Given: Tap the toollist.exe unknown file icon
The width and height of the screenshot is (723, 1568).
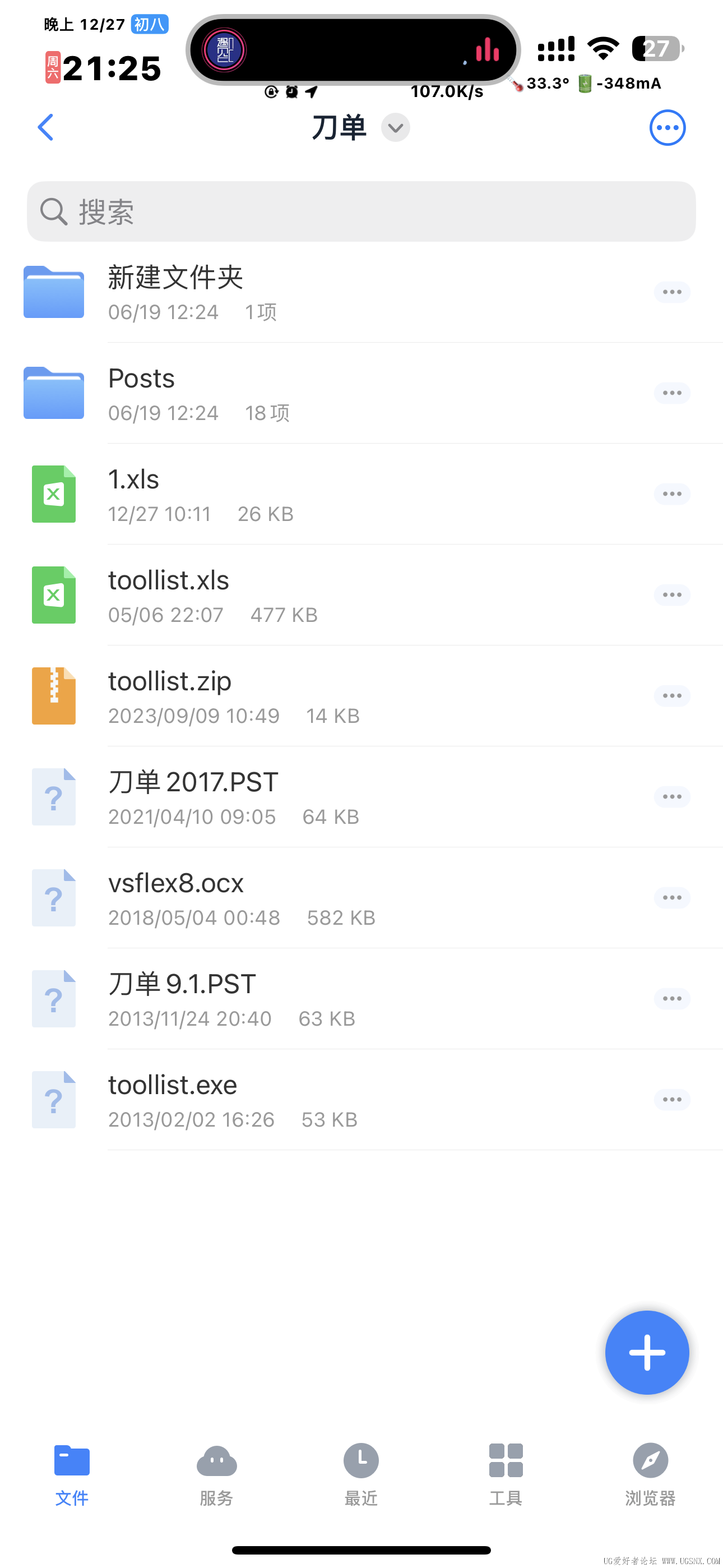Looking at the screenshot, I should pyautogui.click(x=54, y=1099).
